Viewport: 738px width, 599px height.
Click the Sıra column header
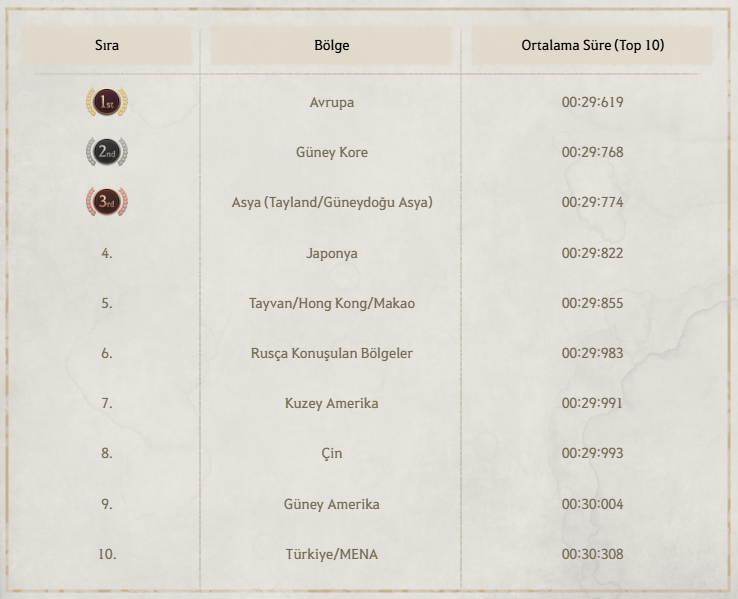coord(107,46)
